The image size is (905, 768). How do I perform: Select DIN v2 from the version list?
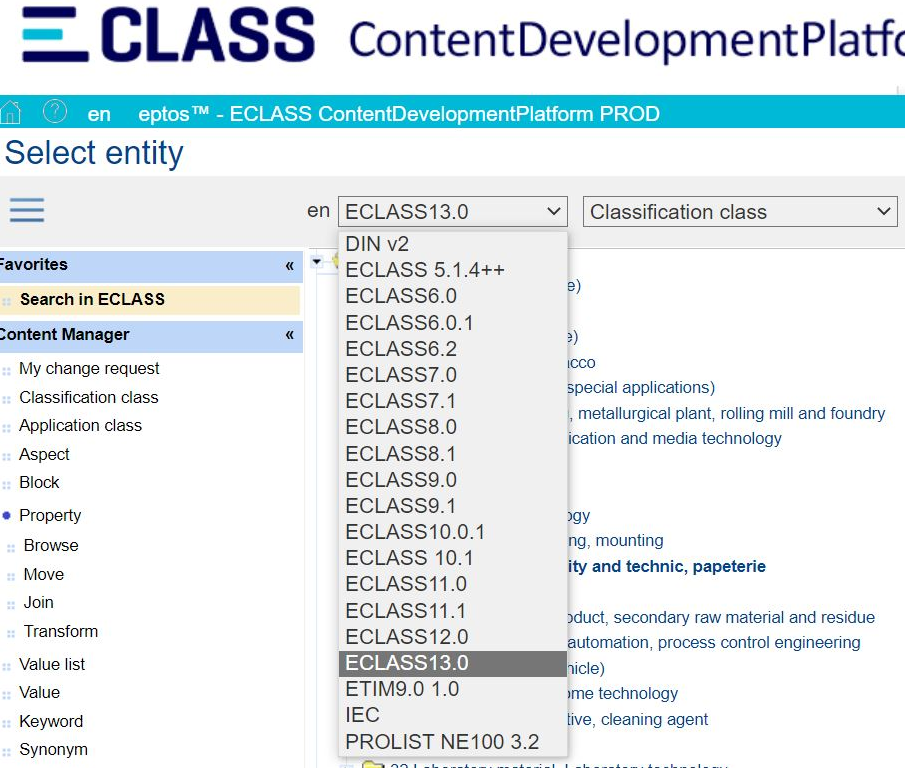377,243
